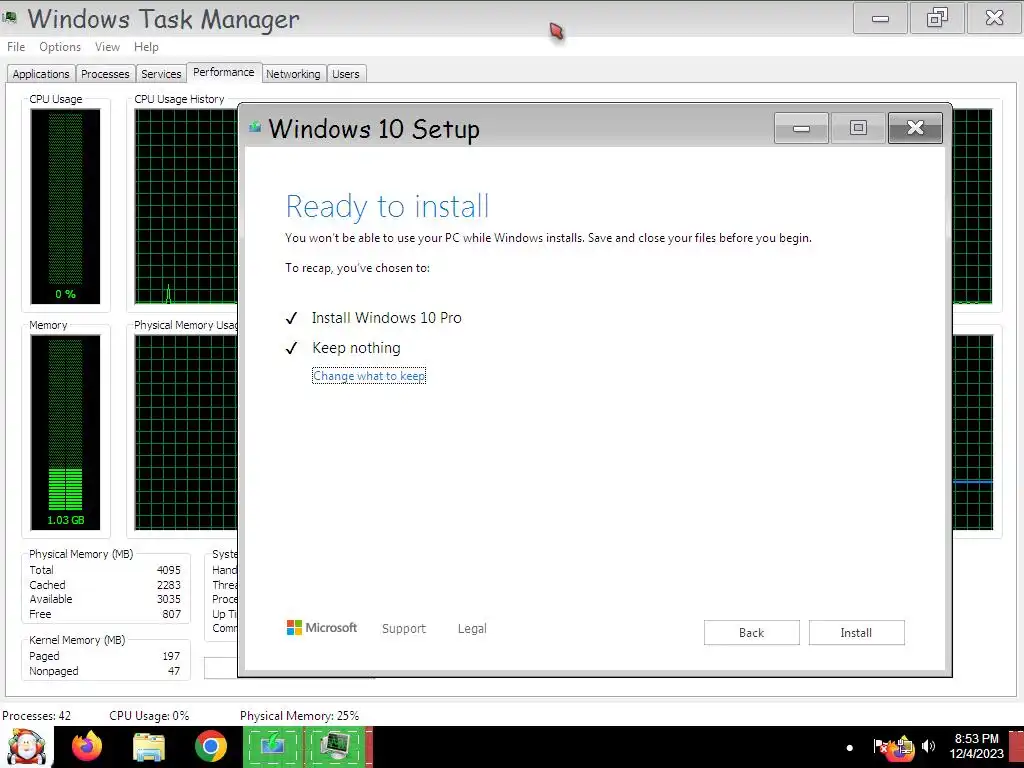This screenshot has height=768, width=1024.
Task: Open the 'Change what to keep' link
Action: pos(369,376)
